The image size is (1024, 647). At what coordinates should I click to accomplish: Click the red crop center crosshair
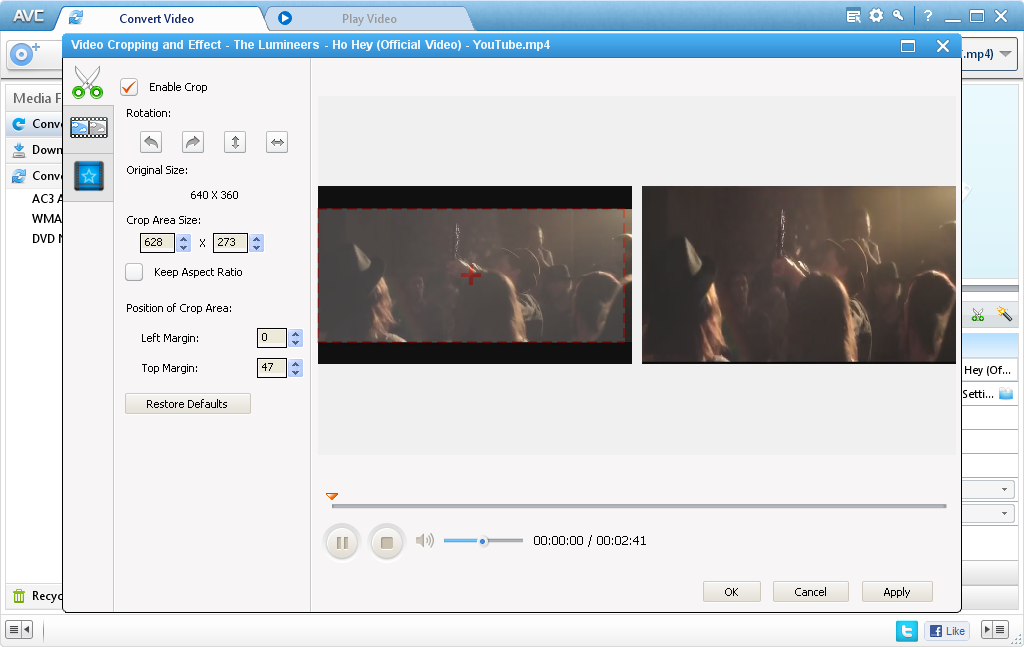pos(471,275)
